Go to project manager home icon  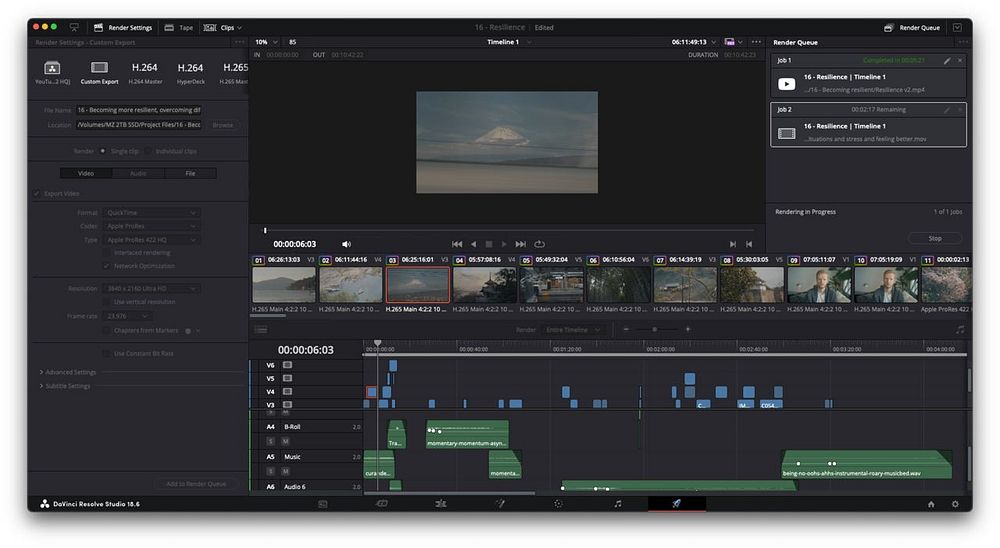pyautogui.click(x=931, y=504)
